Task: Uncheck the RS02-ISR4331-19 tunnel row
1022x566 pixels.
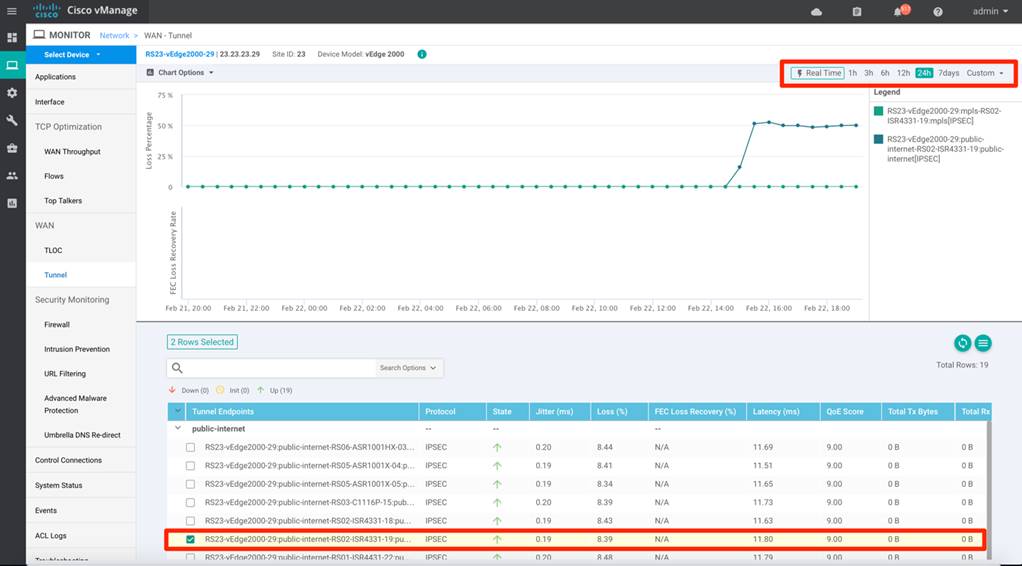Action: (190, 539)
